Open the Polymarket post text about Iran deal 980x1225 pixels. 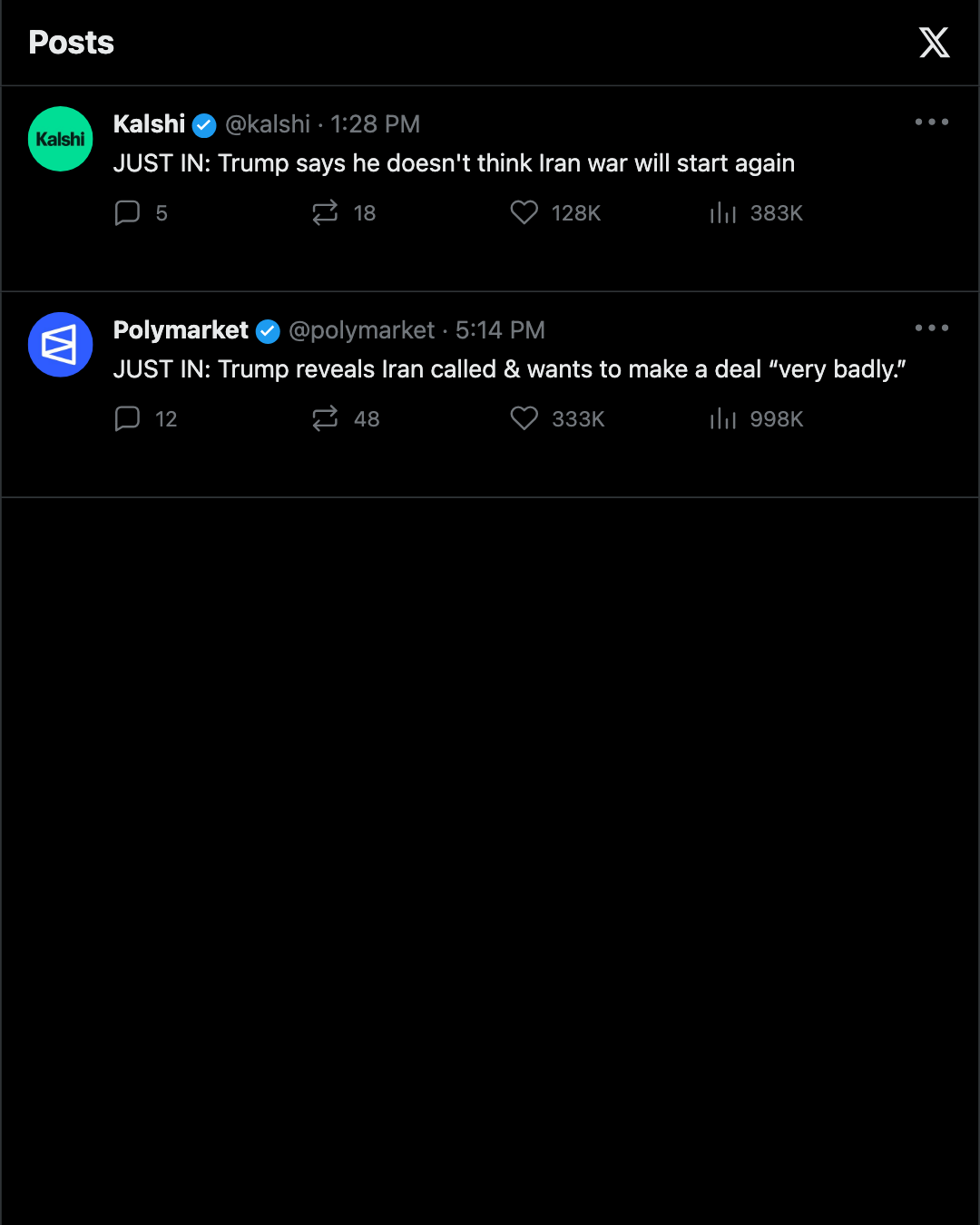tap(510, 369)
